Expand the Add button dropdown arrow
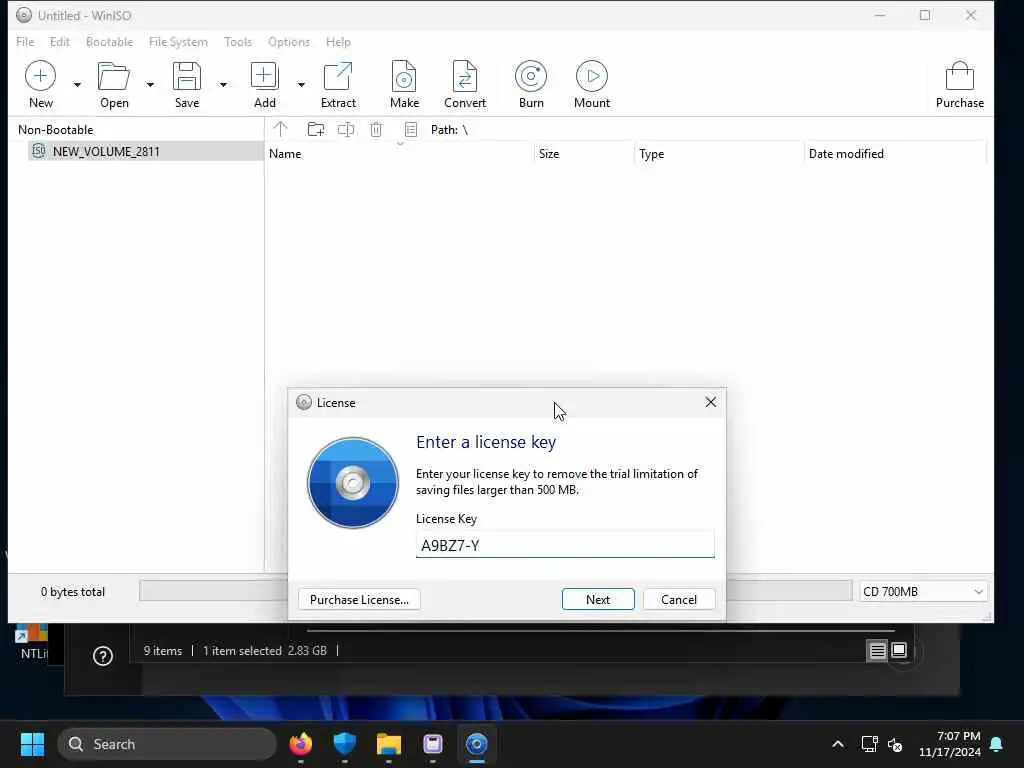 coord(301,84)
